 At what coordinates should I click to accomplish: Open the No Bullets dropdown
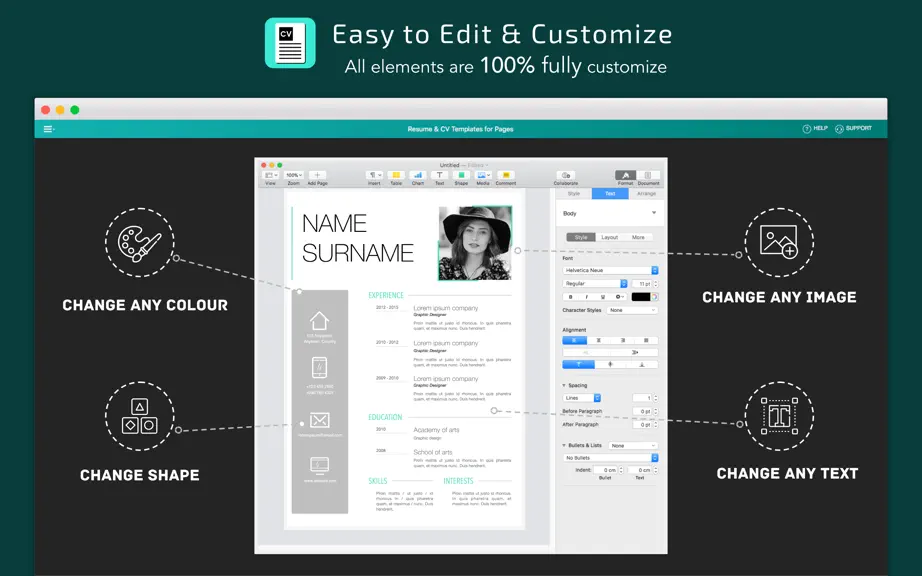click(611, 458)
